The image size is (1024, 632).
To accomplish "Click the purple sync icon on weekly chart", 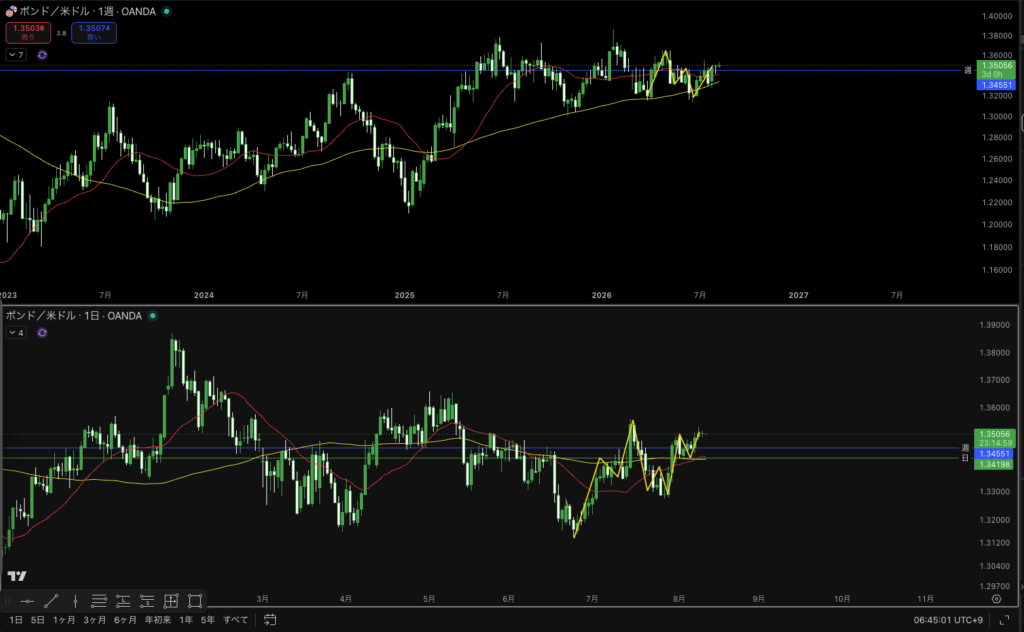I will (x=42, y=55).
